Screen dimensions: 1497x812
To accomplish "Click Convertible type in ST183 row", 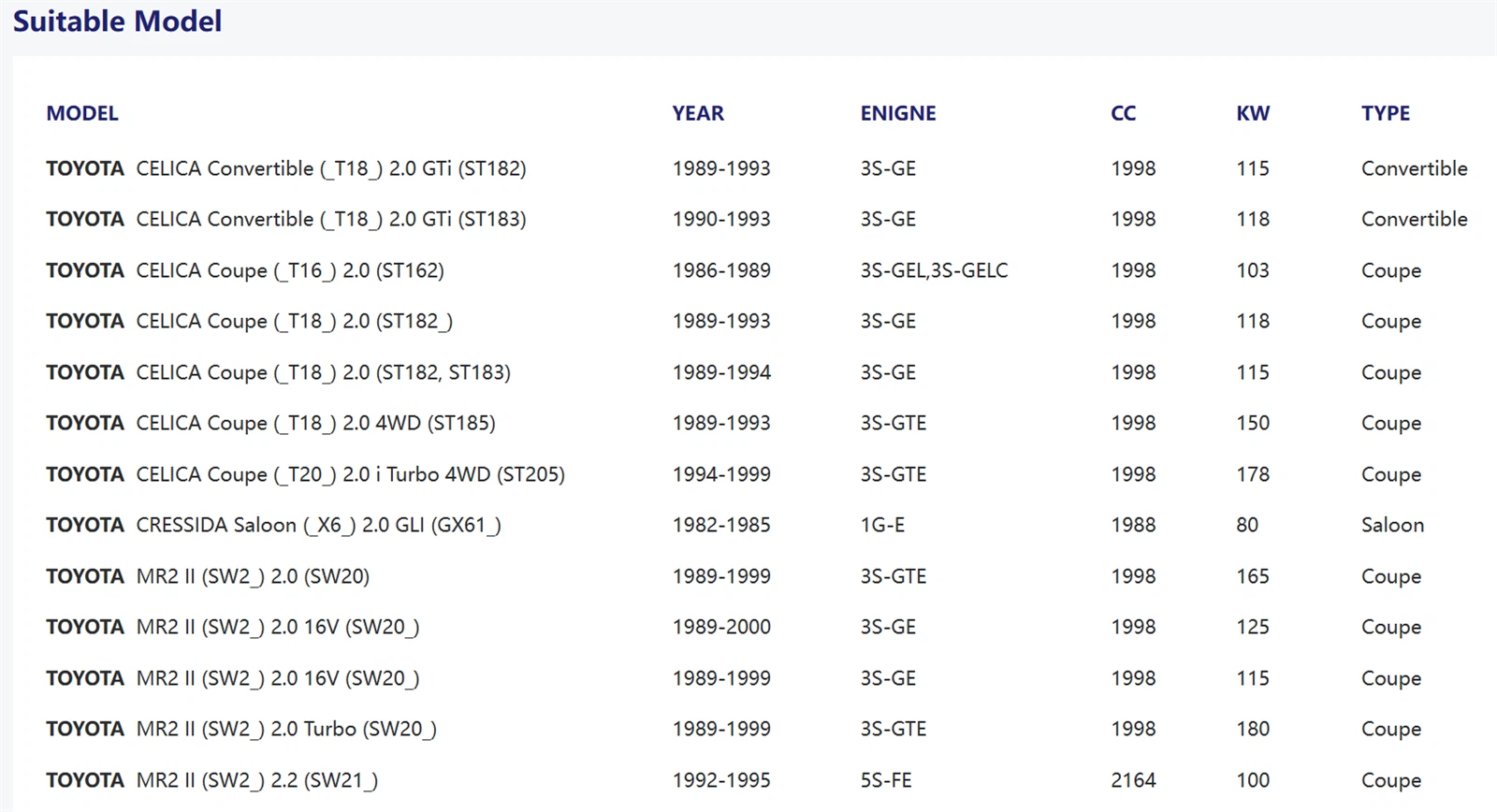I will click(x=1415, y=219).
